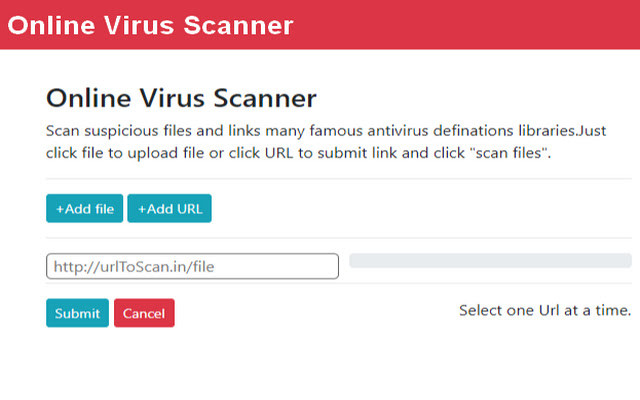The image size is (640, 400).
Task: Click the +Add file button
Action: point(84,209)
